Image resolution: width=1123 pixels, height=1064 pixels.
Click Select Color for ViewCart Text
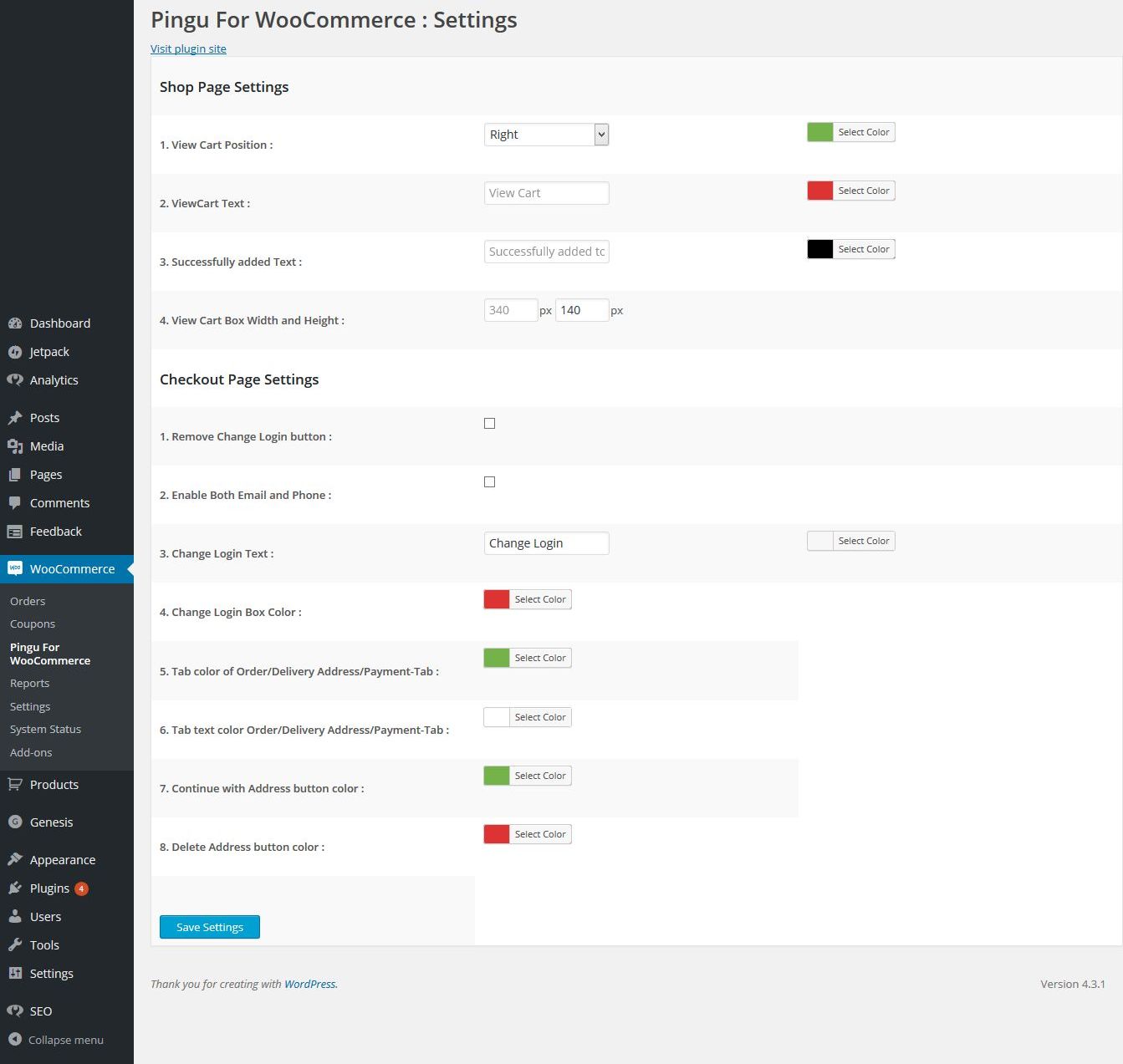tap(864, 191)
